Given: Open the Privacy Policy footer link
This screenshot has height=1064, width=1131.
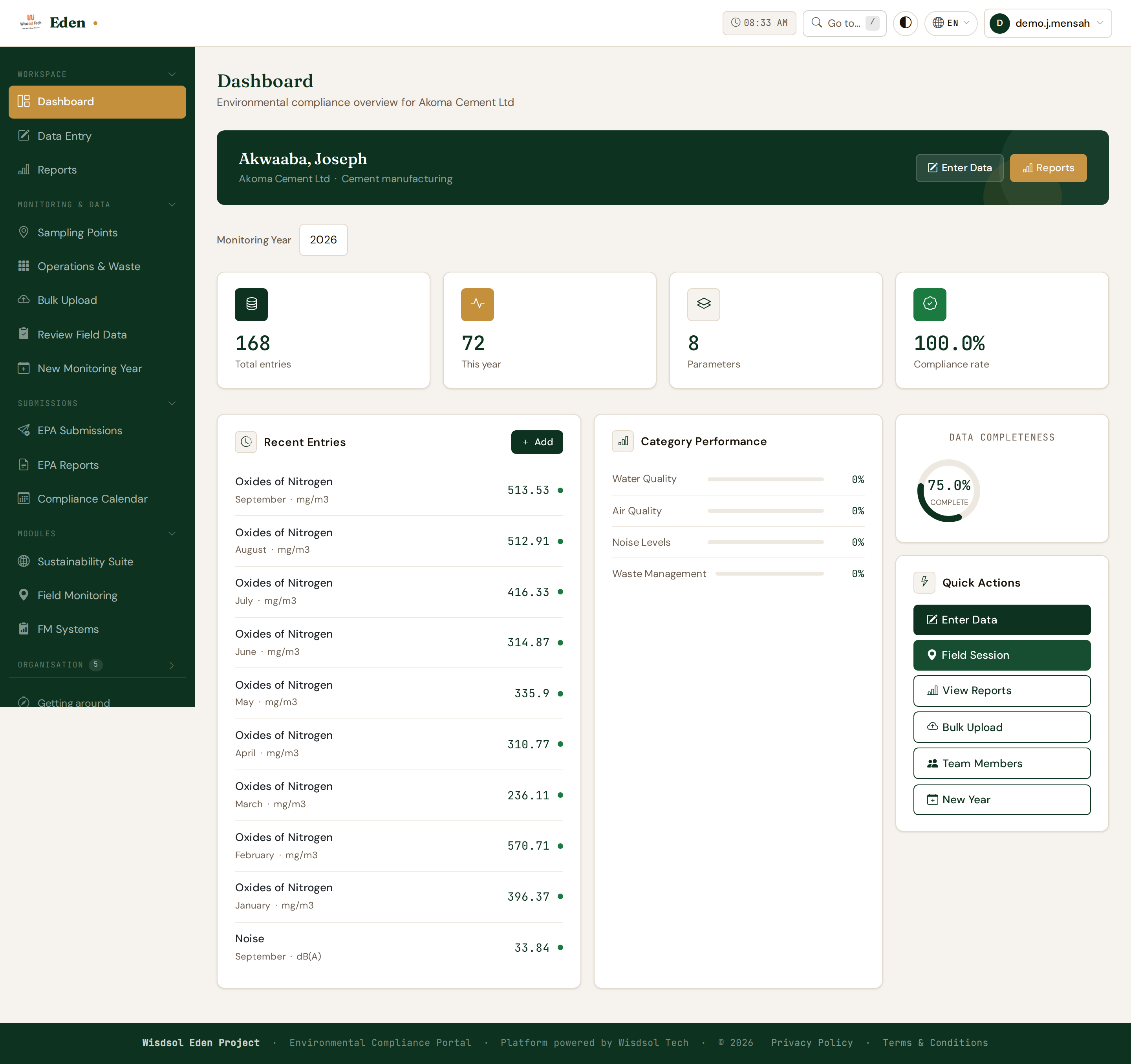Looking at the screenshot, I should click(x=812, y=1042).
